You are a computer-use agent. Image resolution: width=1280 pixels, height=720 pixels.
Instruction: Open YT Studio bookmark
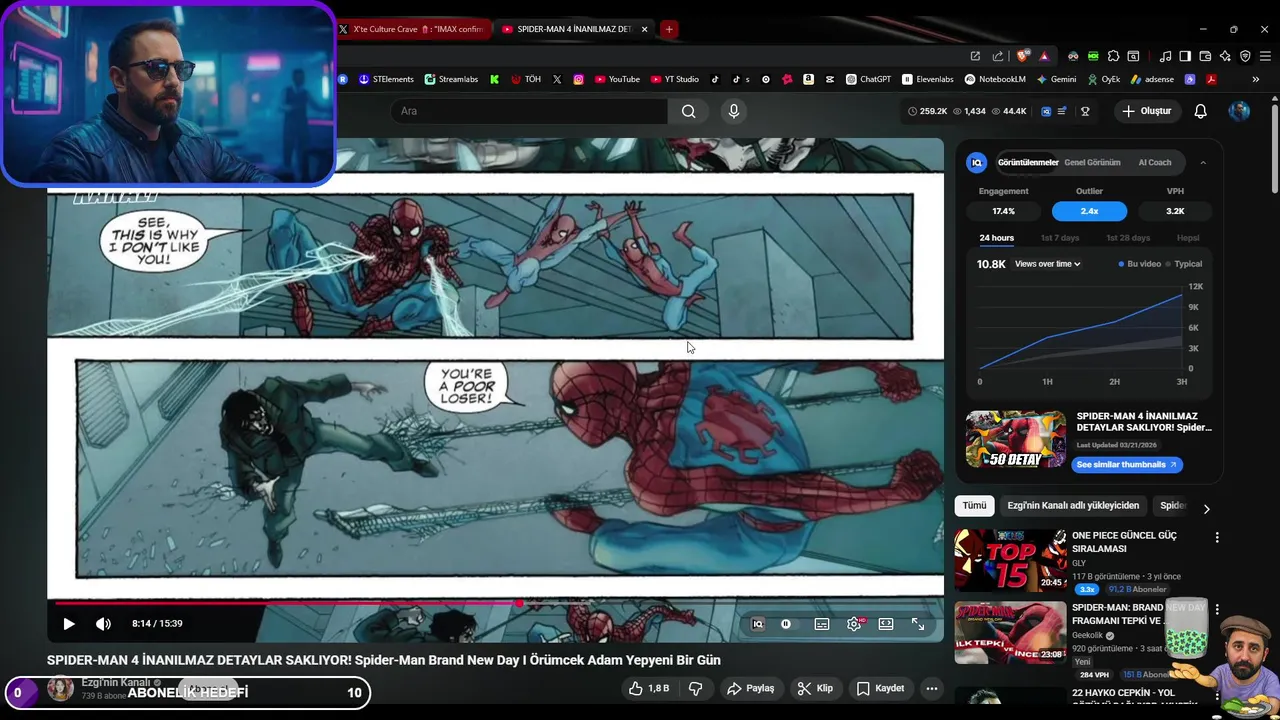click(x=675, y=79)
